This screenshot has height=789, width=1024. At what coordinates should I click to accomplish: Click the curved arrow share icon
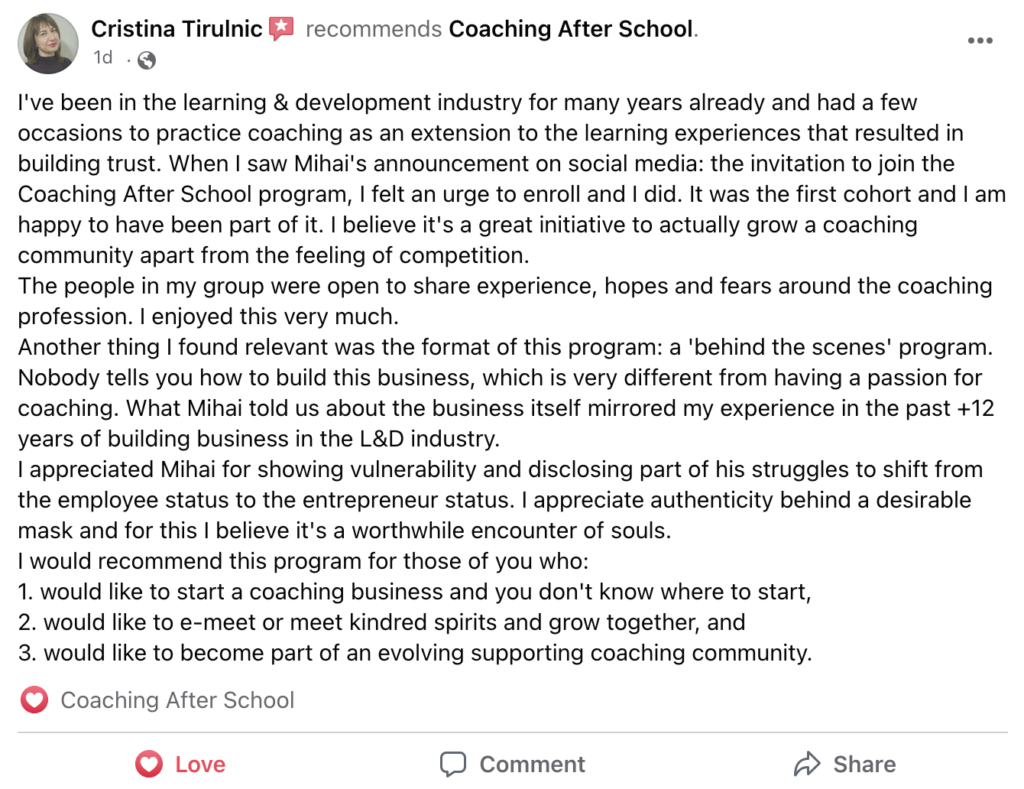pyautogui.click(x=807, y=764)
